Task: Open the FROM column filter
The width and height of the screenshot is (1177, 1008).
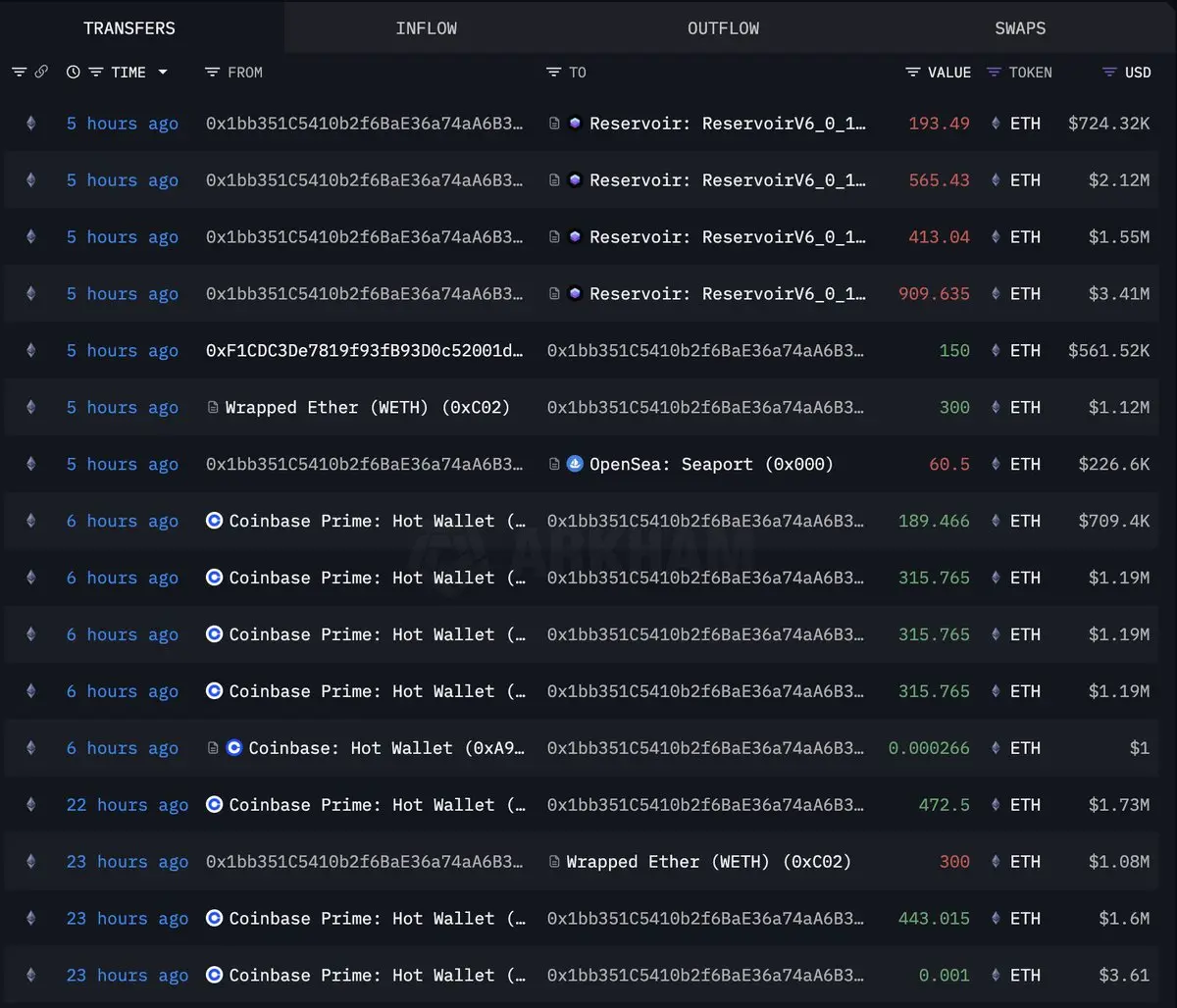Action: (x=212, y=73)
